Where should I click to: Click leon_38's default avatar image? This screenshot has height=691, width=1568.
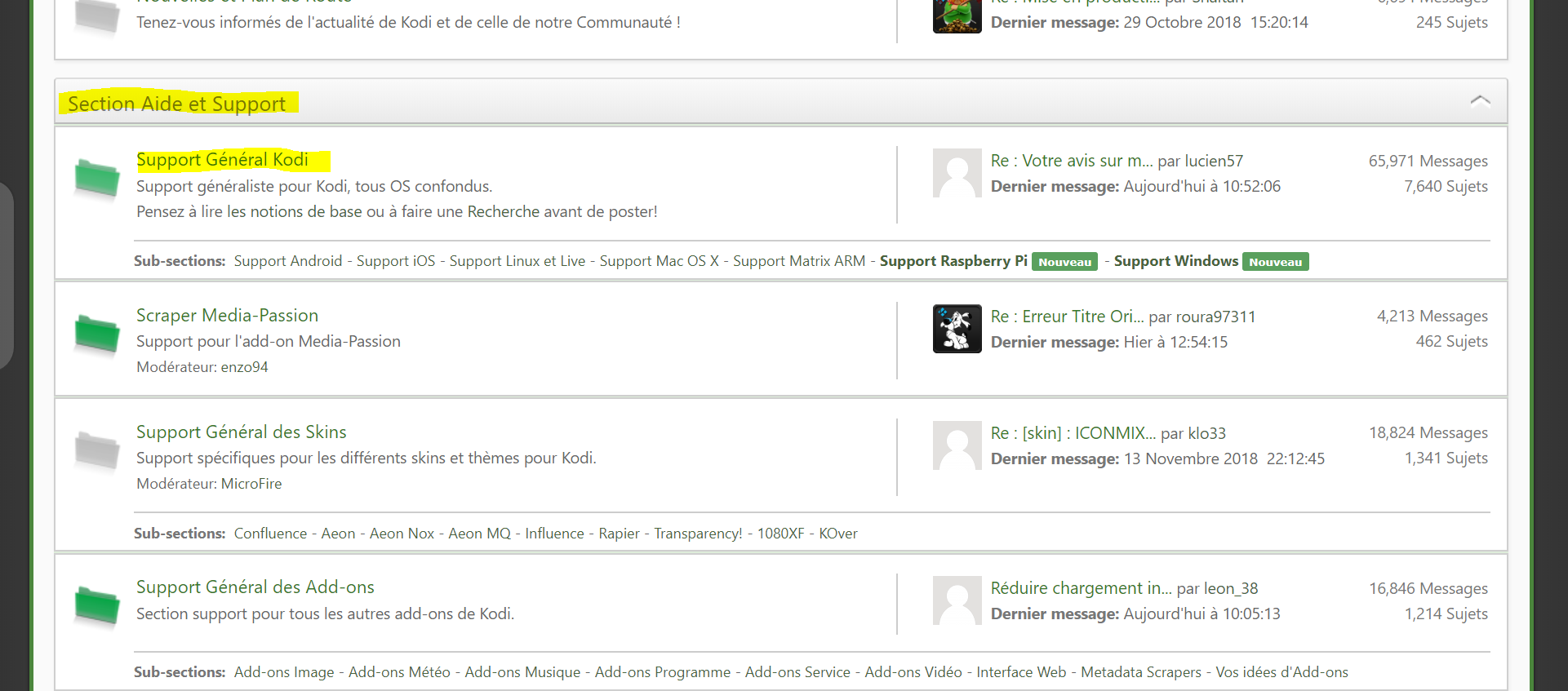pos(957,600)
